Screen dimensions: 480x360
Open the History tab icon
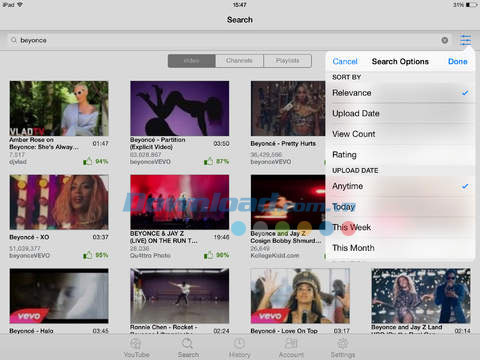[239, 343]
